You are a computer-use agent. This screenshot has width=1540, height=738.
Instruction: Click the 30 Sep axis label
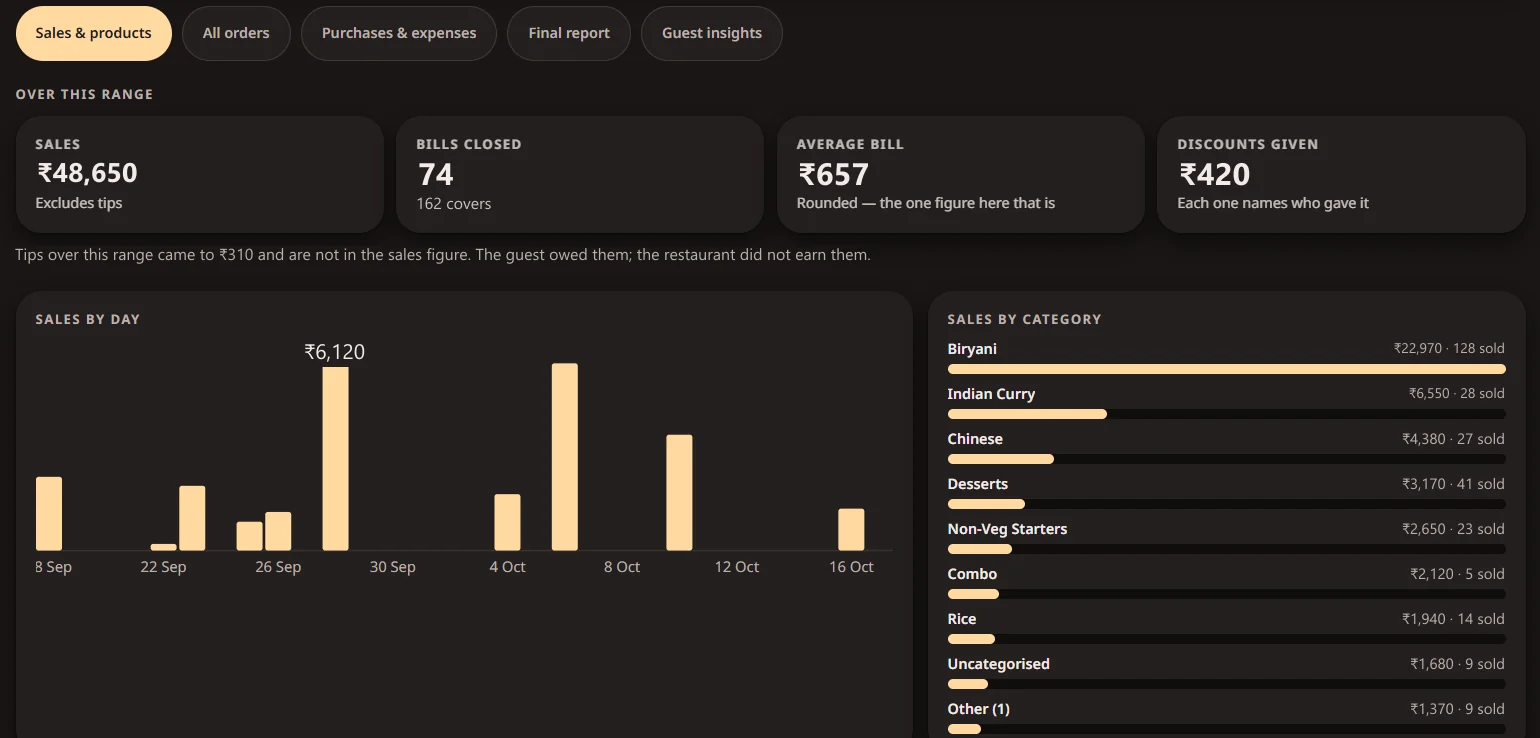click(x=393, y=567)
